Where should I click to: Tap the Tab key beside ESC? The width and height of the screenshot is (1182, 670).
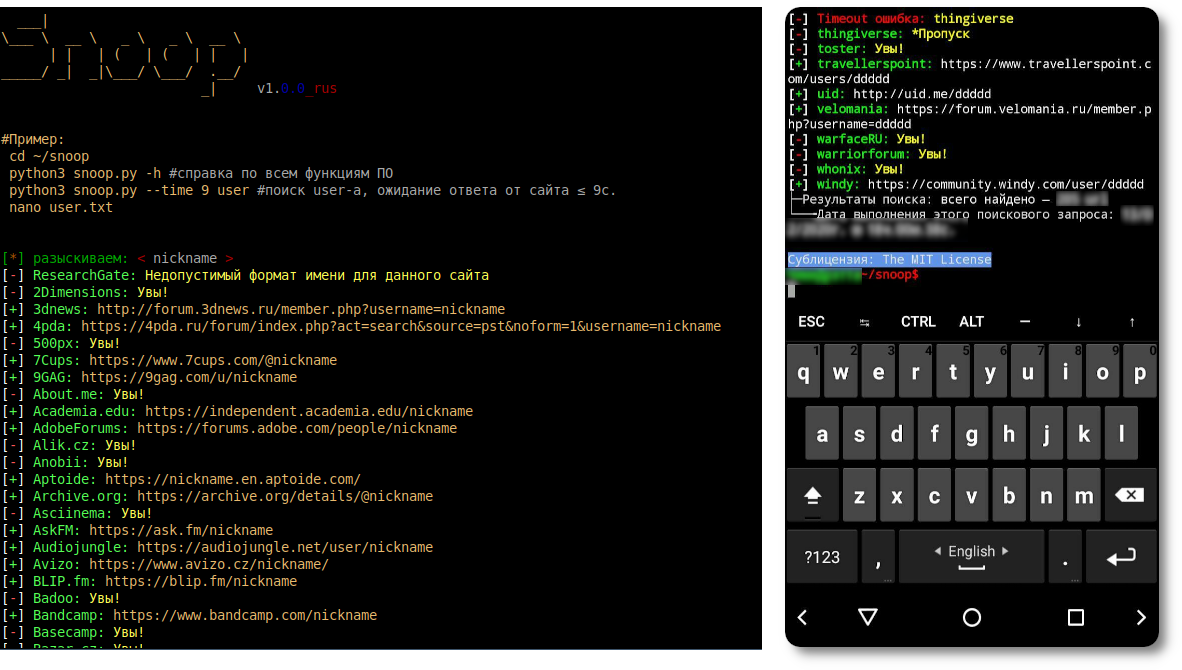[865, 322]
